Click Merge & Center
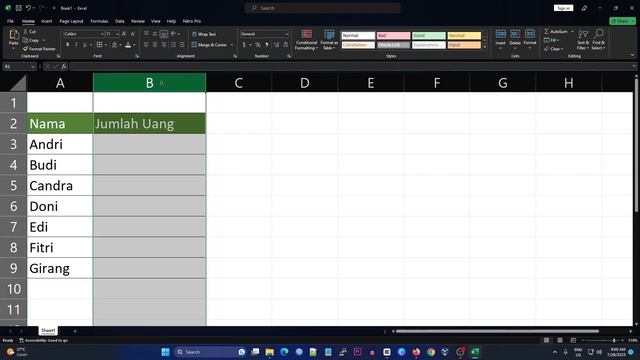 pos(209,44)
